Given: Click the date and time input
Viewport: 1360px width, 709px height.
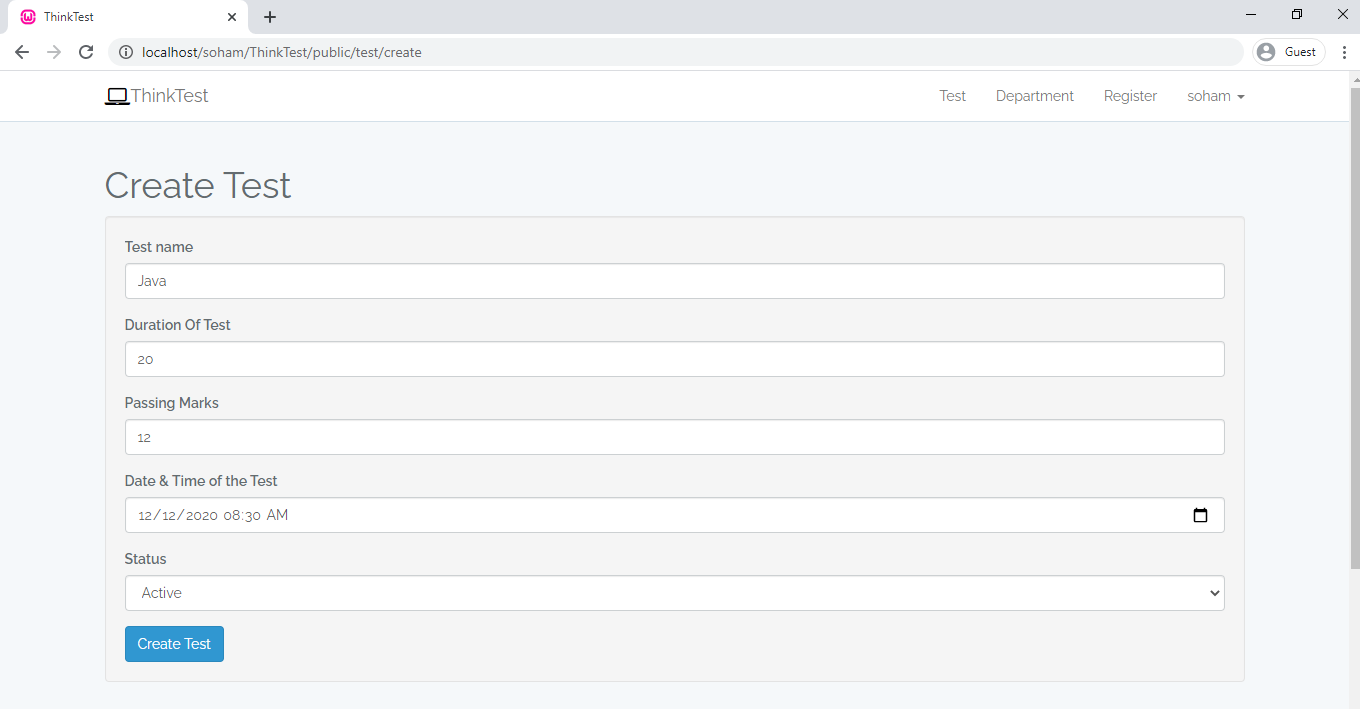Looking at the screenshot, I should tap(675, 515).
